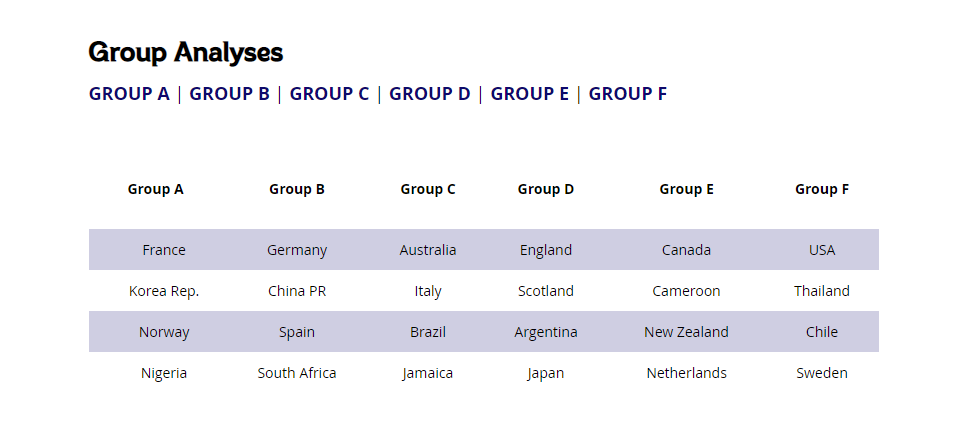Click the Group F column header
The width and height of the screenshot is (955, 436).
tap(822, 189)
